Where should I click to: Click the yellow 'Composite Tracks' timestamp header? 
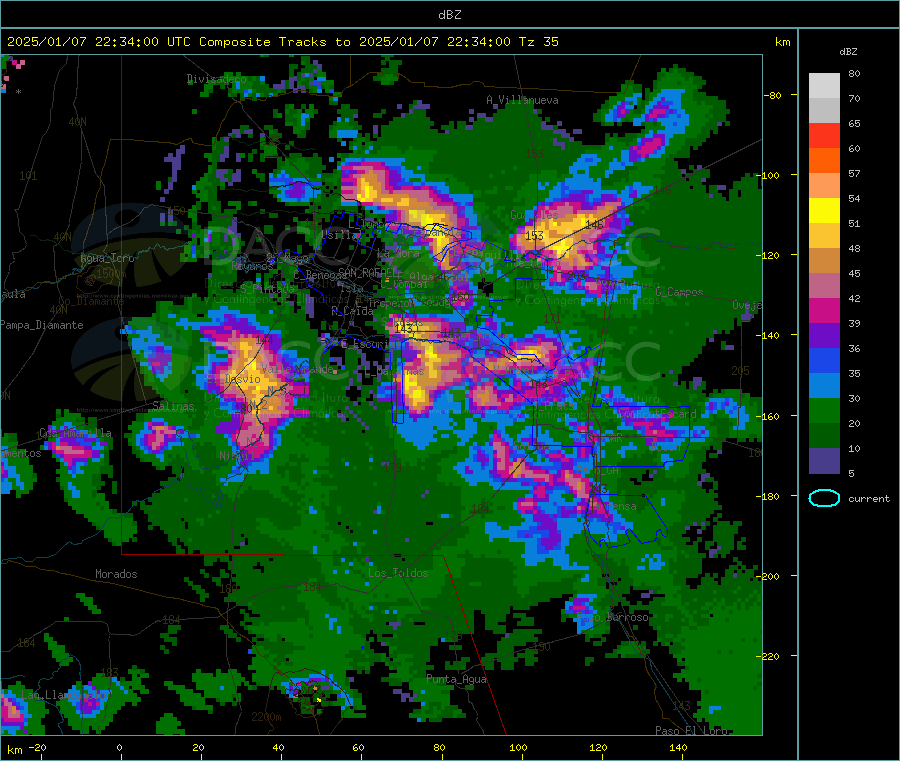pos(282,42)
